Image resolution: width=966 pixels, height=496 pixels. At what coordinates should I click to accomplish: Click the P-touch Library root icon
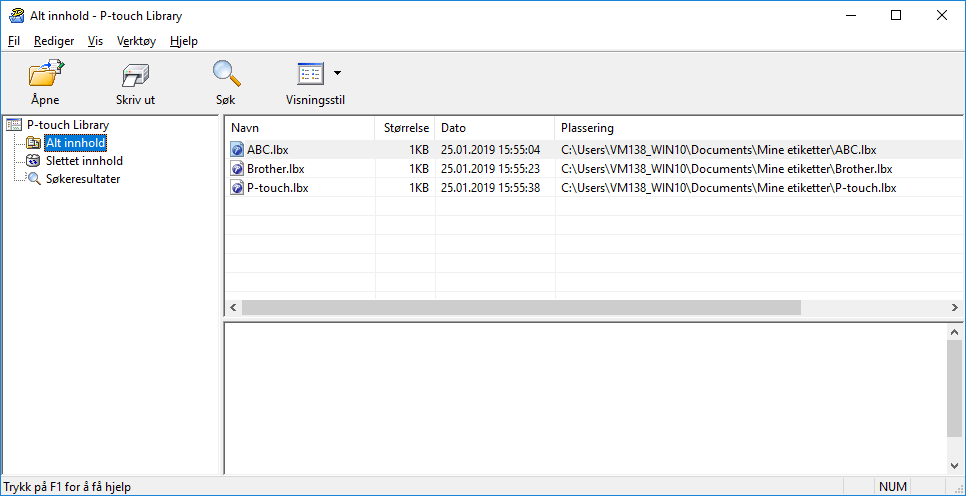[x=13, y=124]
